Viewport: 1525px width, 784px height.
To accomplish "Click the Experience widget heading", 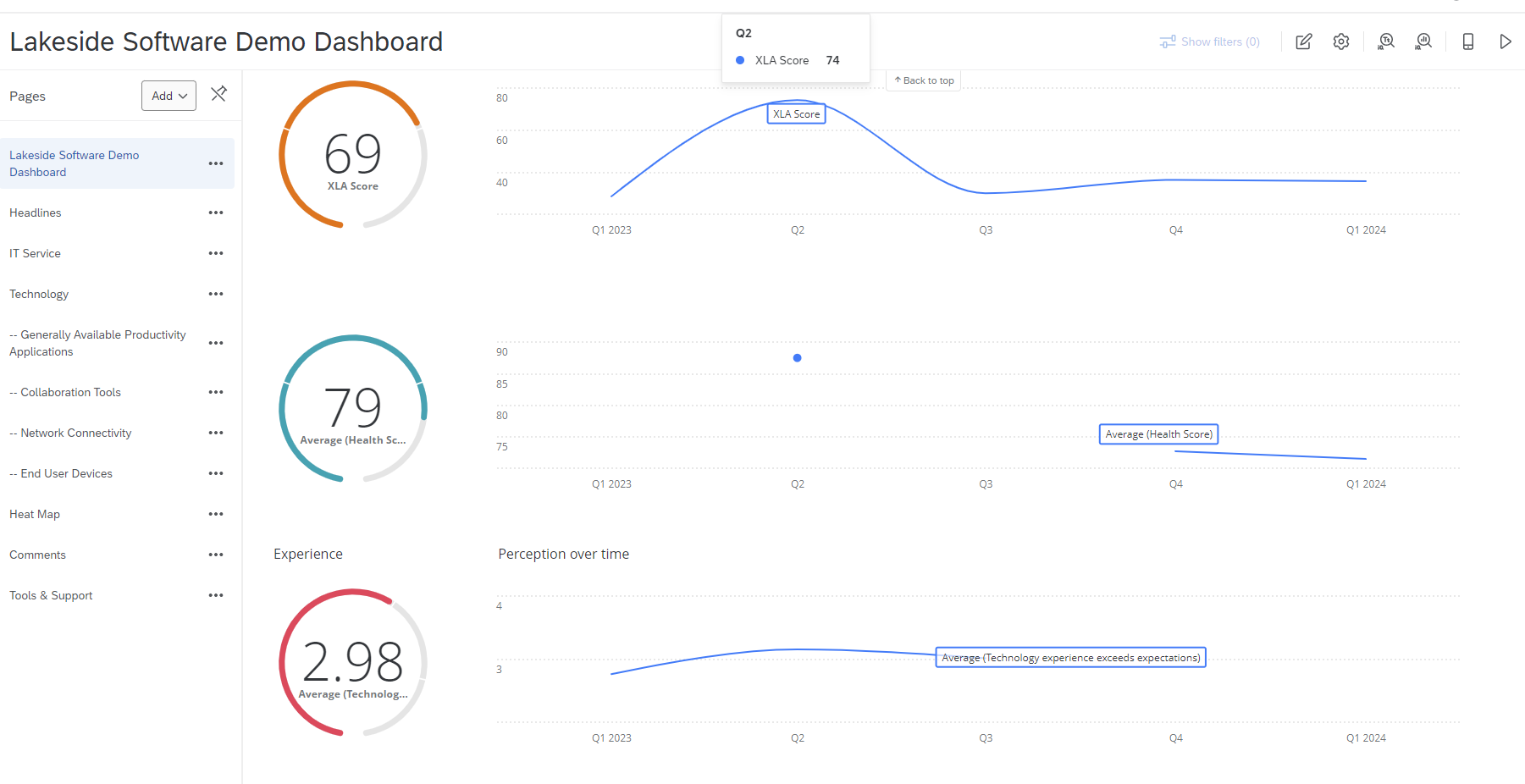I will tap(308, 554).
